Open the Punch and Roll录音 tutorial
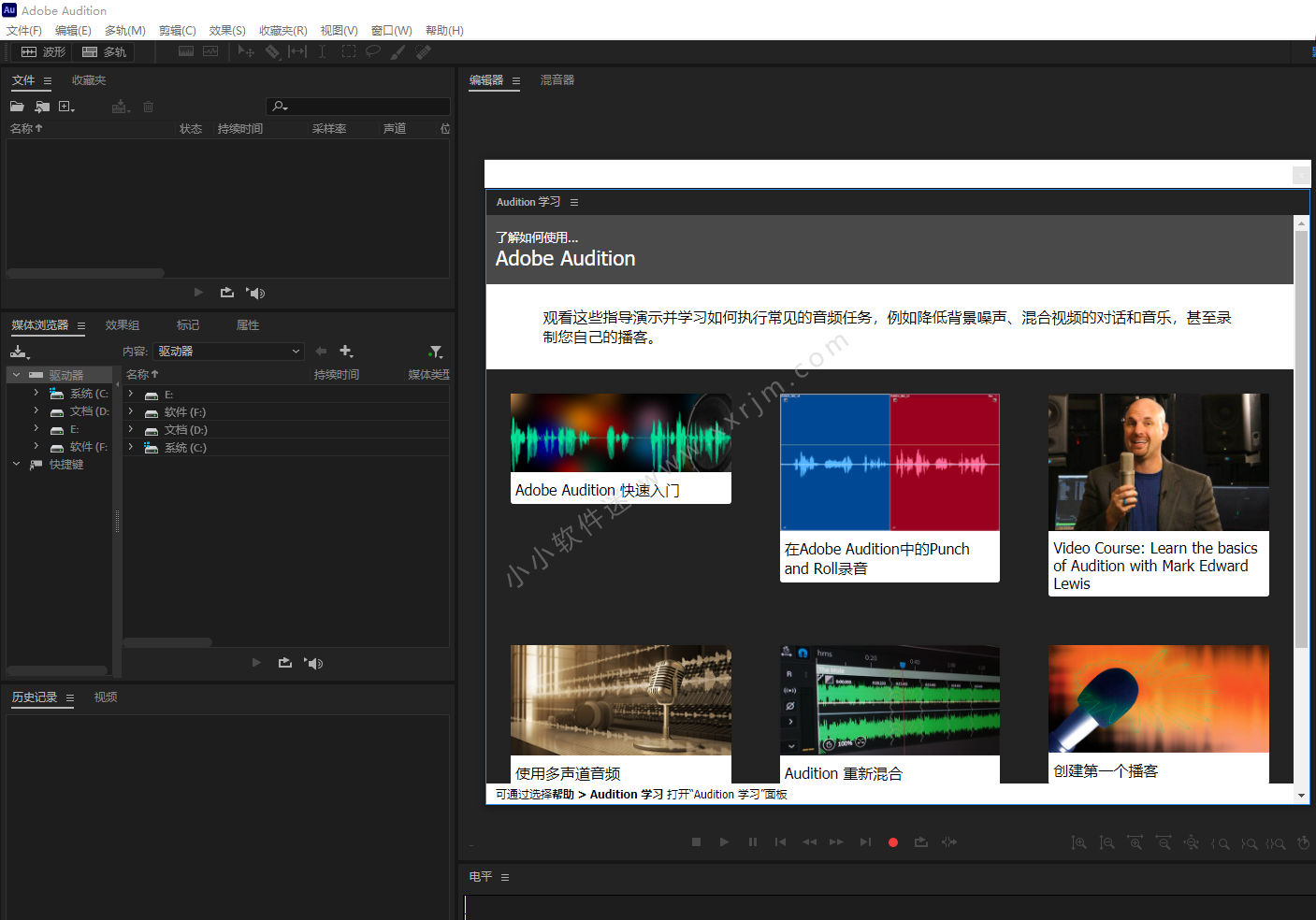 889,488
